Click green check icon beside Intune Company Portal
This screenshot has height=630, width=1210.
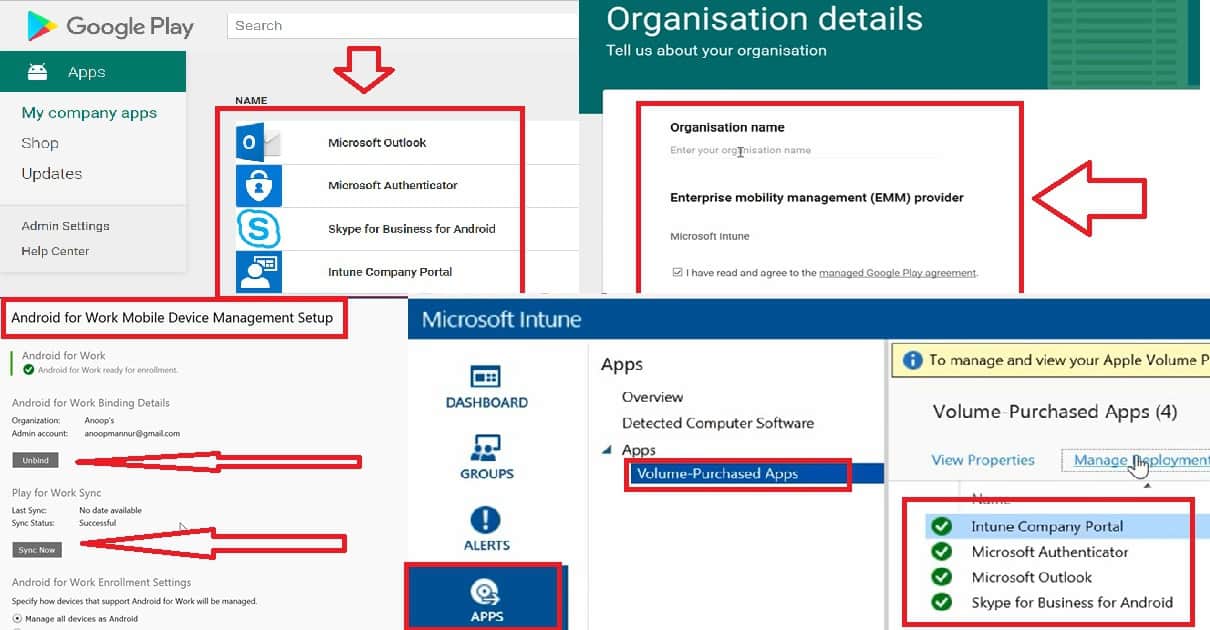941,526
